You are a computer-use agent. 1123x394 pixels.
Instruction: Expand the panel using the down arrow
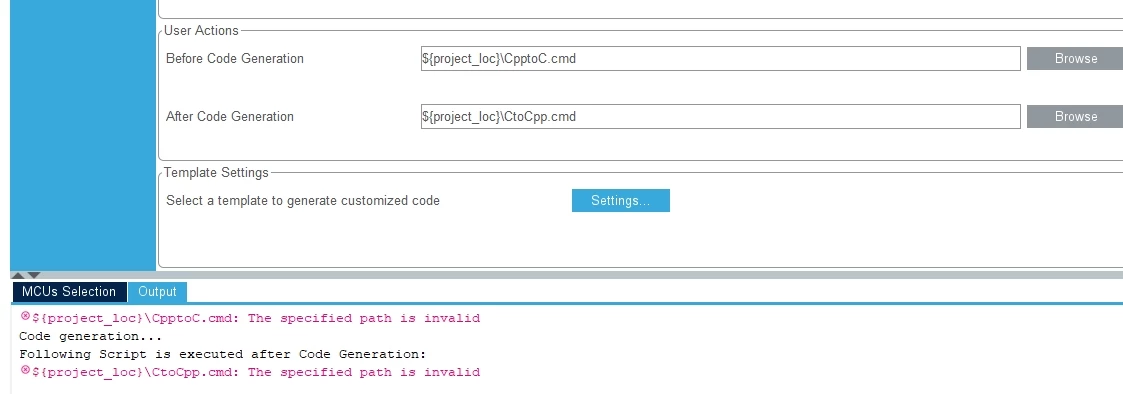[34, 275]
